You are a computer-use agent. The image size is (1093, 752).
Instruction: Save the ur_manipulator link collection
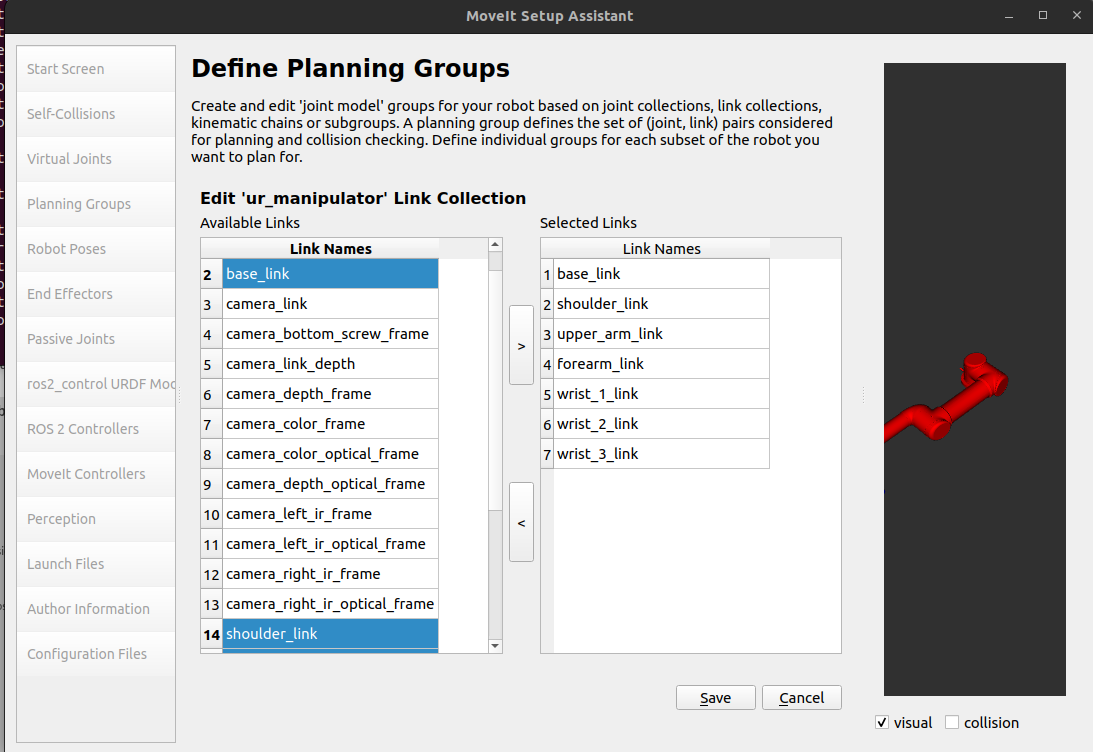715,698
